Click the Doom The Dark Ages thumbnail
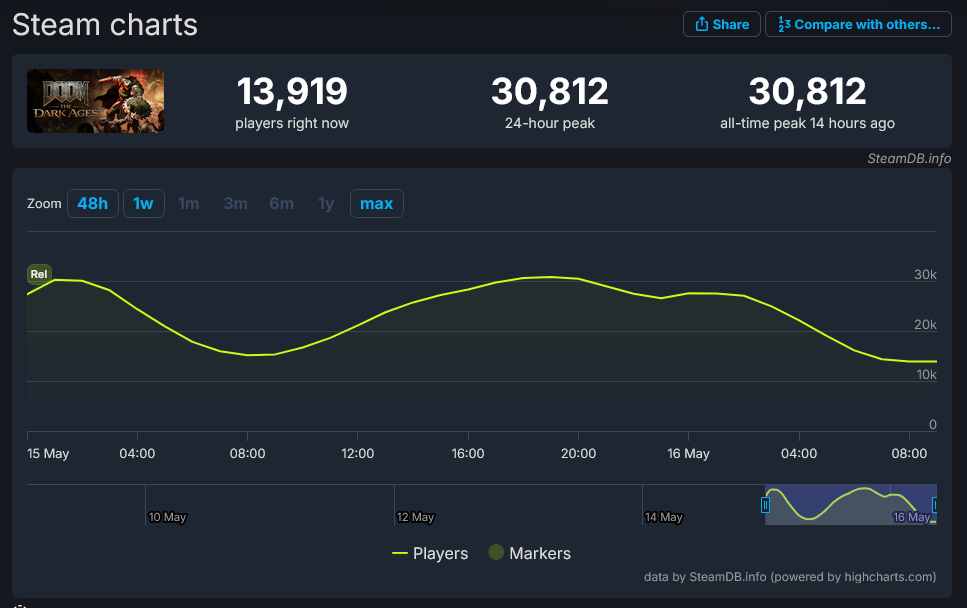The width and height of the screenshot is (967, 608). coord(96,101)
